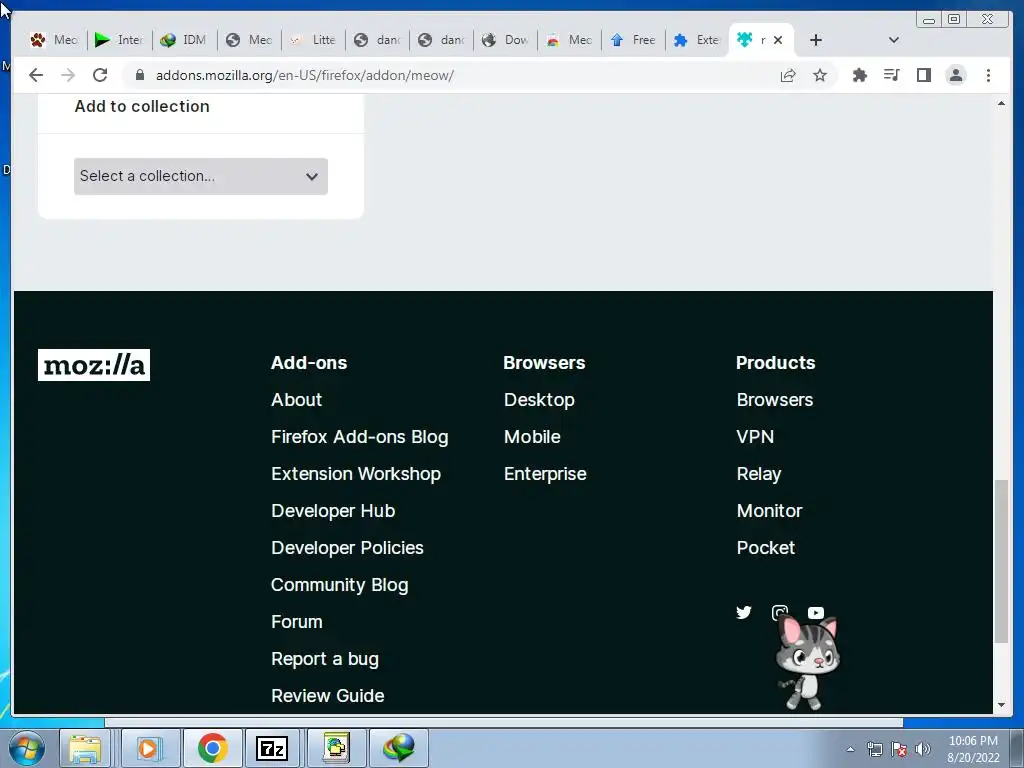View site info via the lock icon

coord(139,75)
